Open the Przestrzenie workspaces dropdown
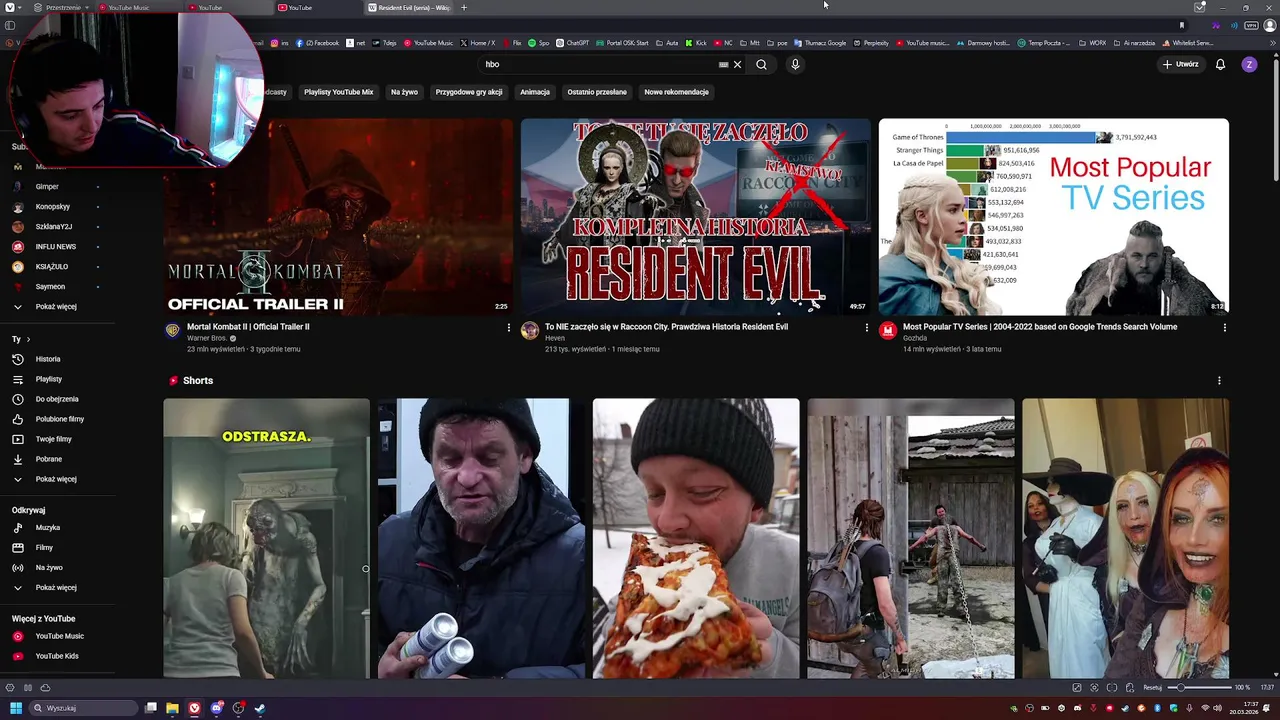Screen dimensions: 1280x720 tap(62, 7)
